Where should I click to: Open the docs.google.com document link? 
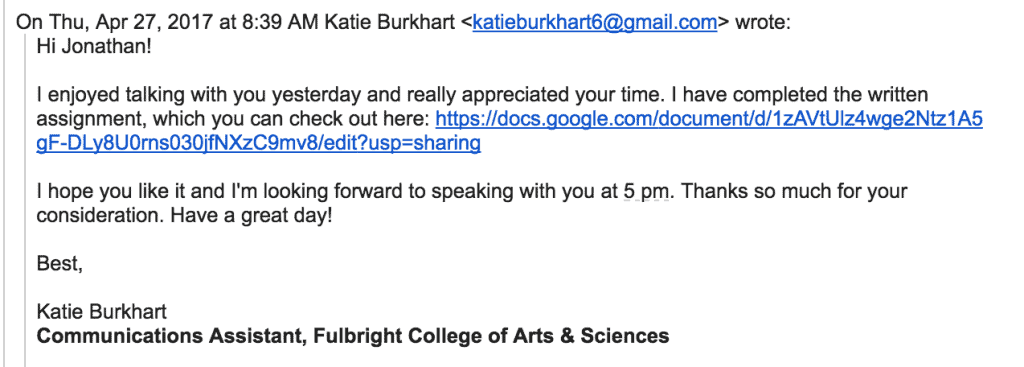tap(709, 119)
